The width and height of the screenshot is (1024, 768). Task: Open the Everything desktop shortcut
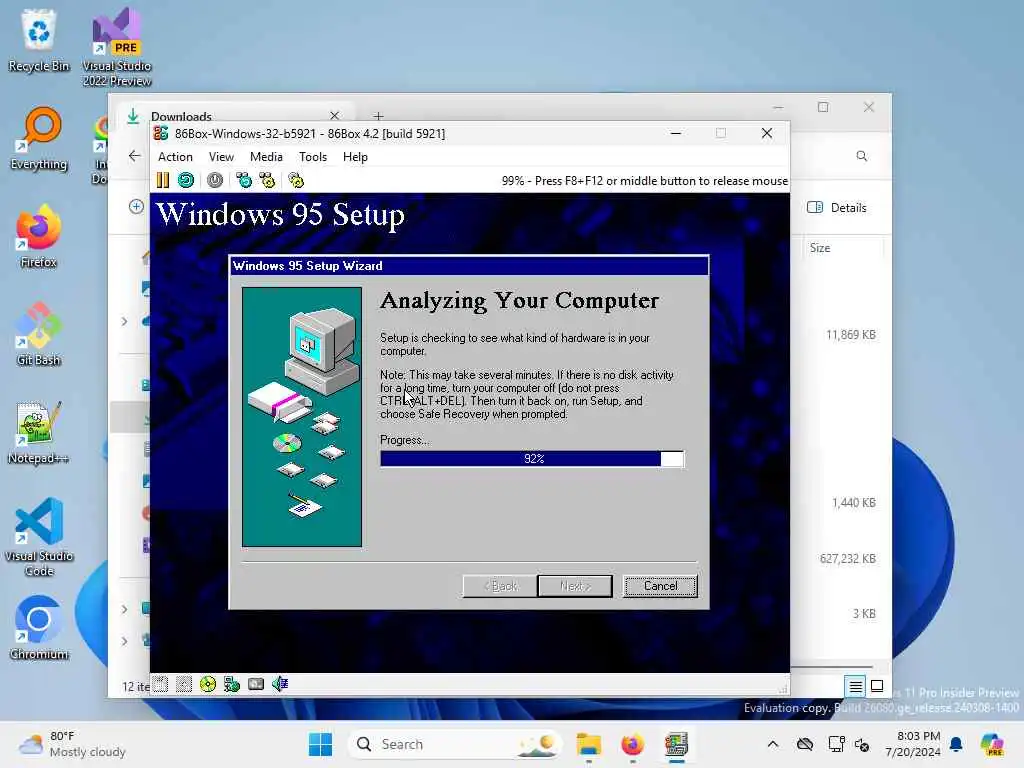coord(39,139)
